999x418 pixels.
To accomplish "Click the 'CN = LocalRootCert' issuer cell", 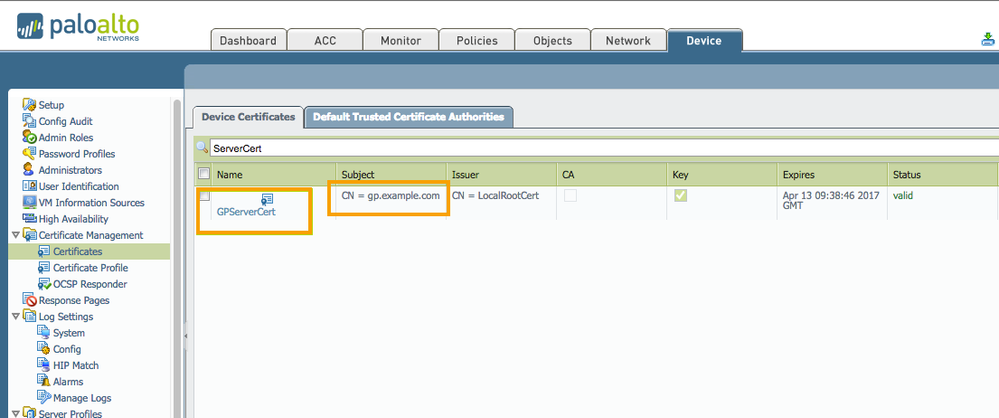I will (x=496, y=196).
